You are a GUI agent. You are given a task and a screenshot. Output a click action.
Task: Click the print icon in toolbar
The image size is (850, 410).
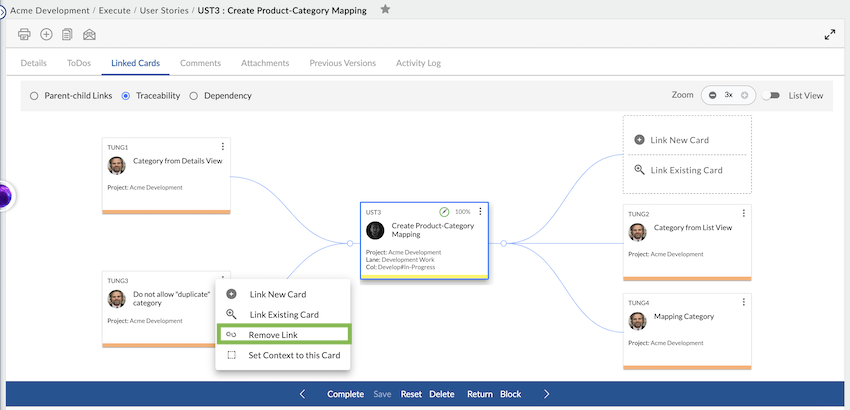coord(25,35)
